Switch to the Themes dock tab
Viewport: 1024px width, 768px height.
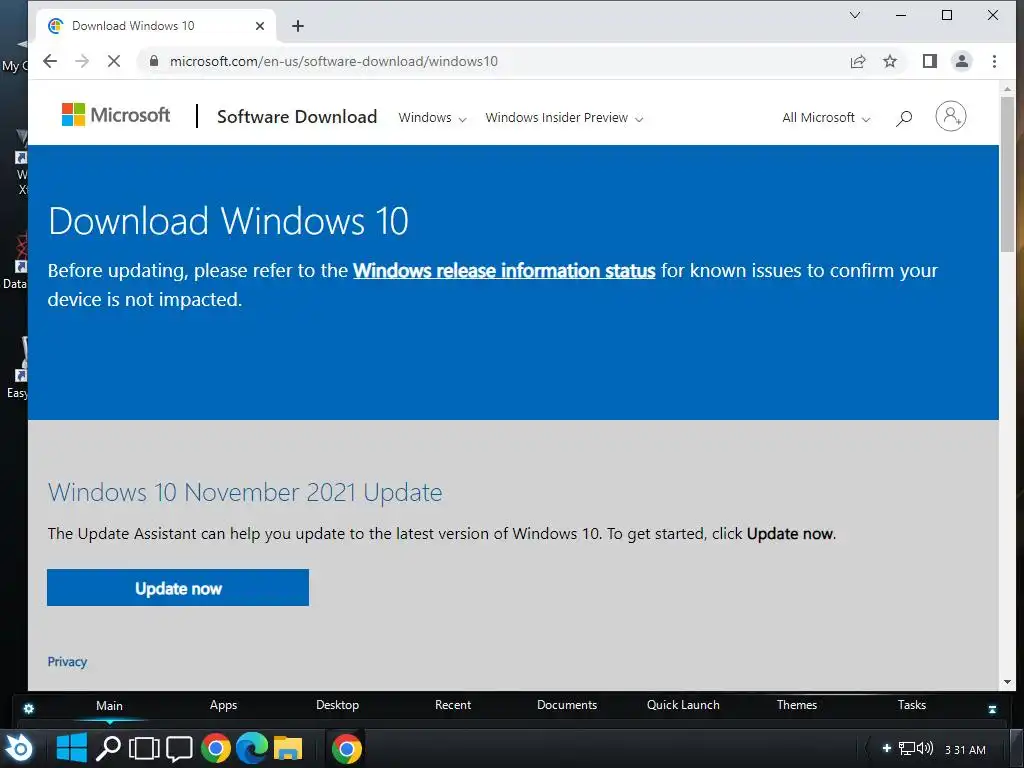click(797, 705)
